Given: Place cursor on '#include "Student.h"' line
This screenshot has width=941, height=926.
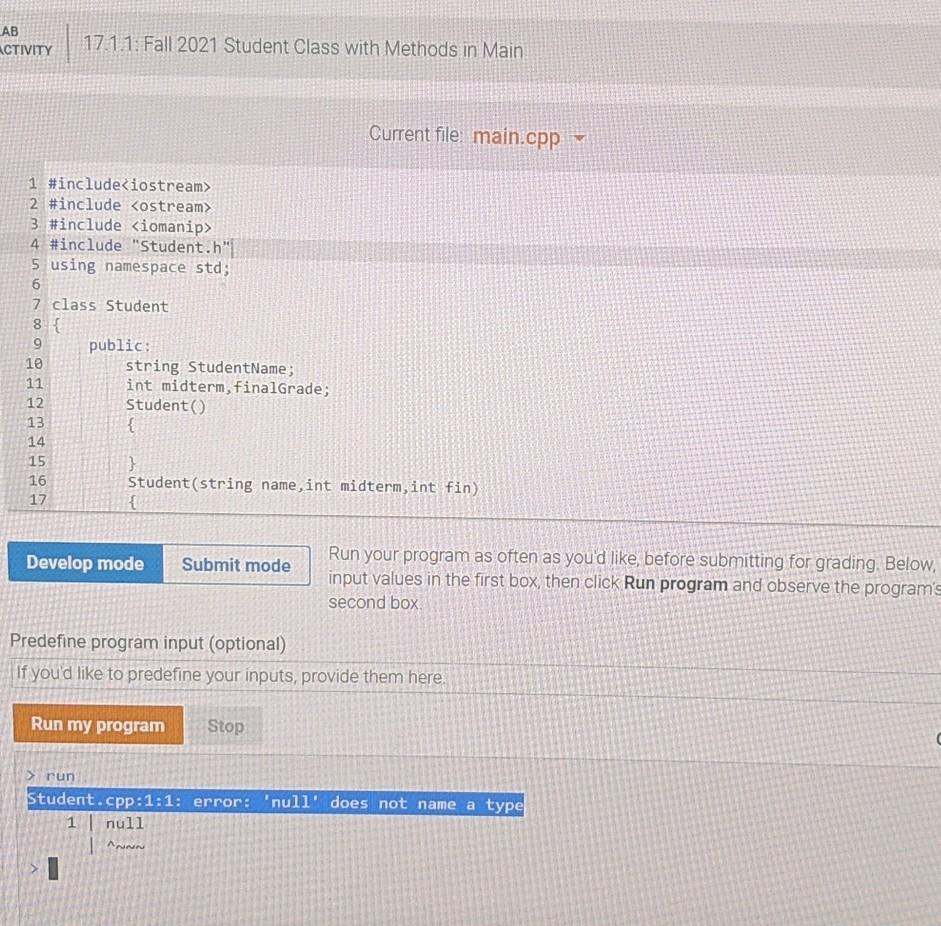Looking at the screenshot, I should (140, 246).
